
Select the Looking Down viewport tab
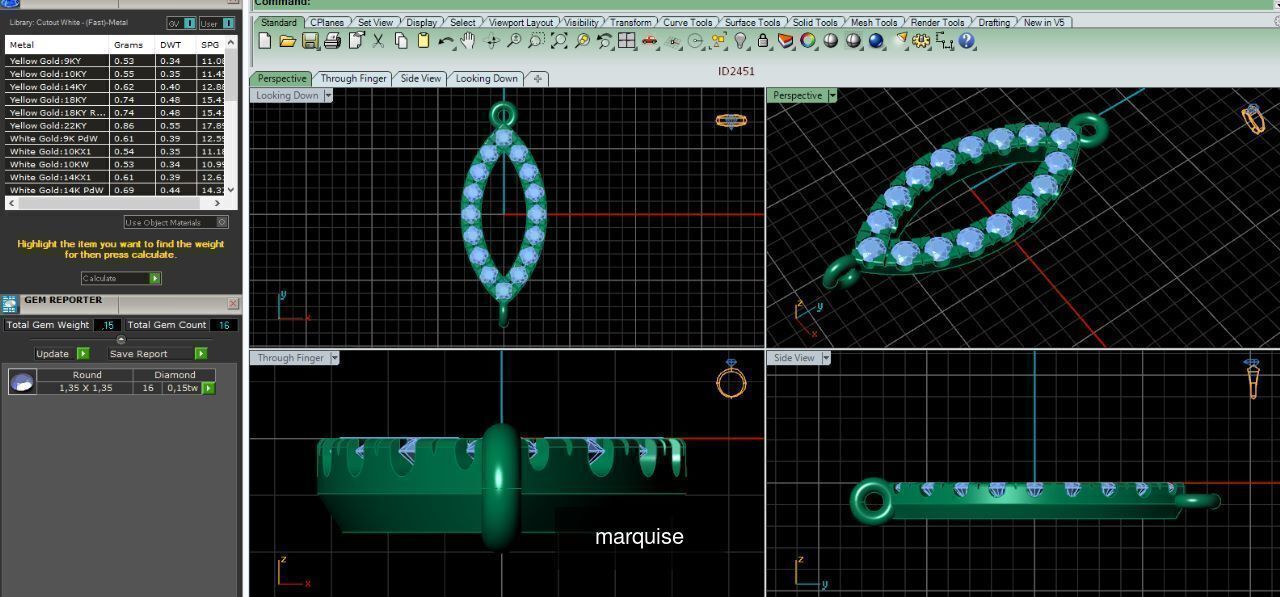pos(487,78)
